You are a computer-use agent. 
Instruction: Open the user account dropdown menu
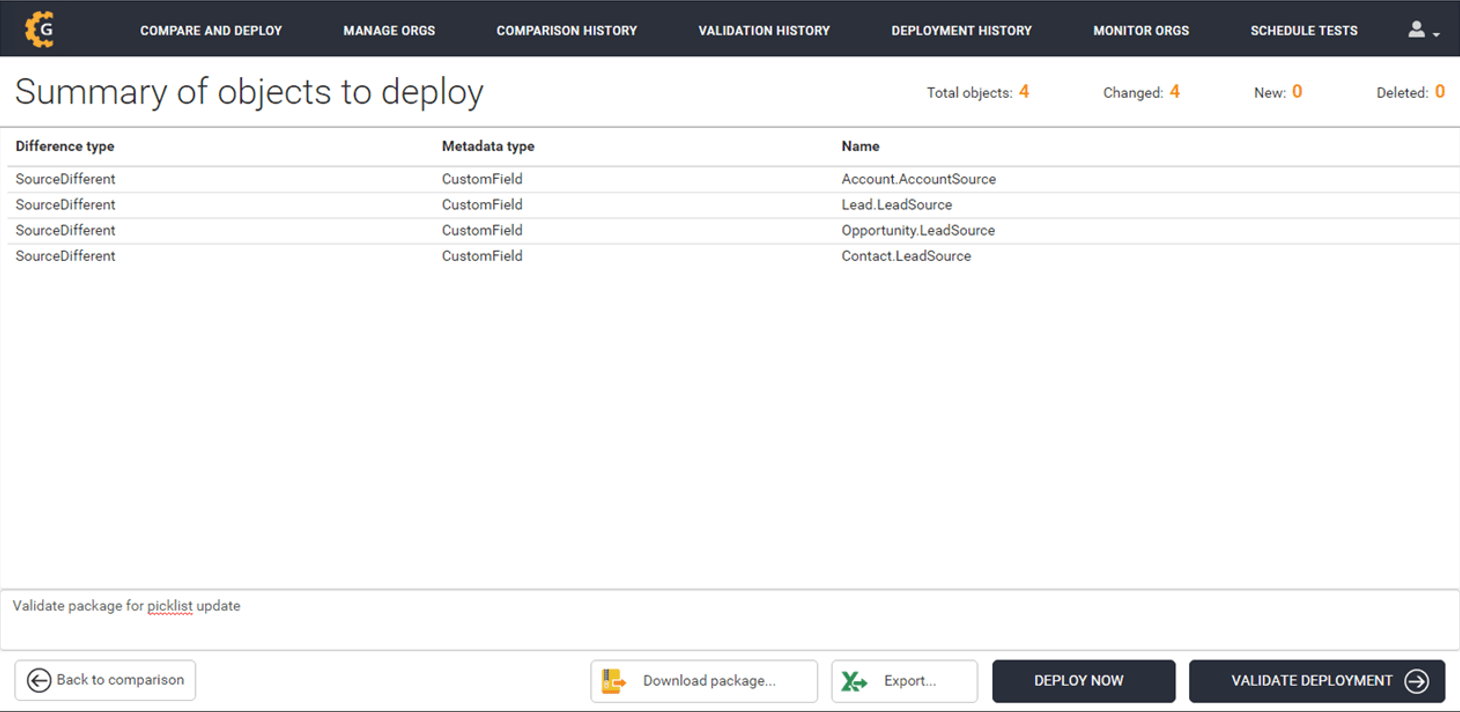point(1423,30)
